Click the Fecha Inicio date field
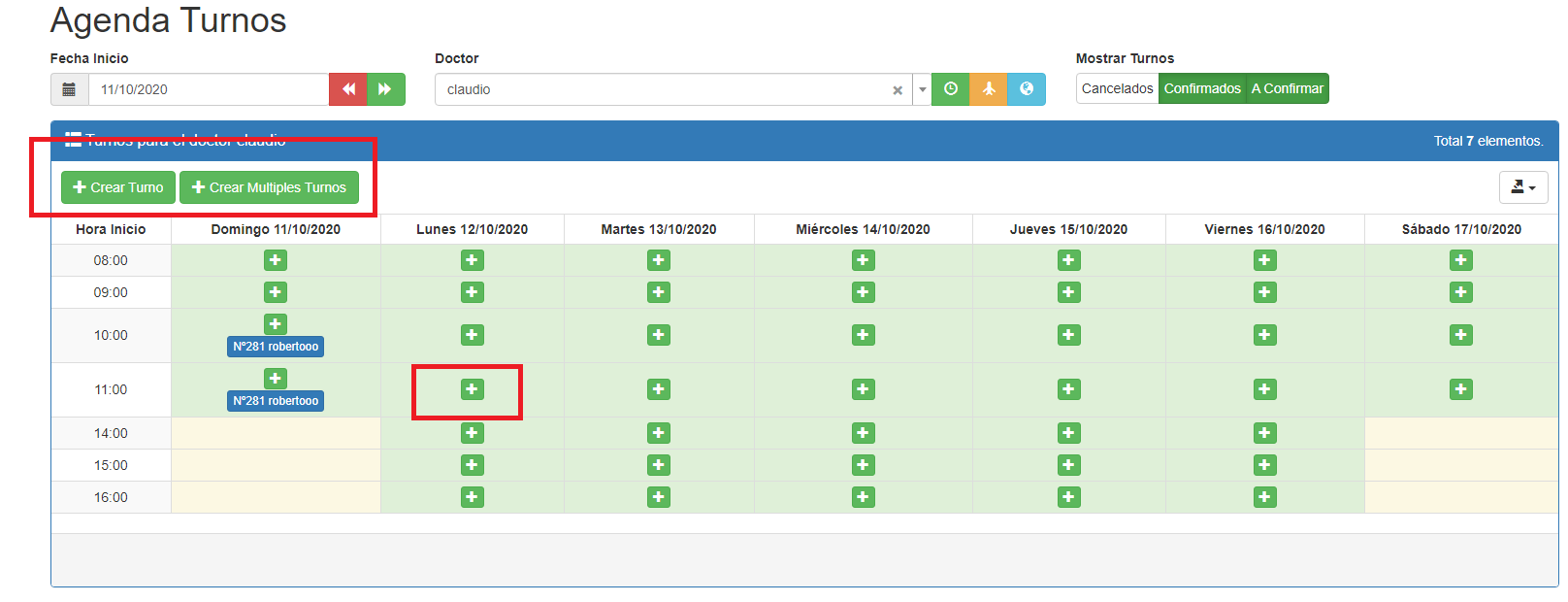Screen dimensions: 1568x602 pos(209,89)
